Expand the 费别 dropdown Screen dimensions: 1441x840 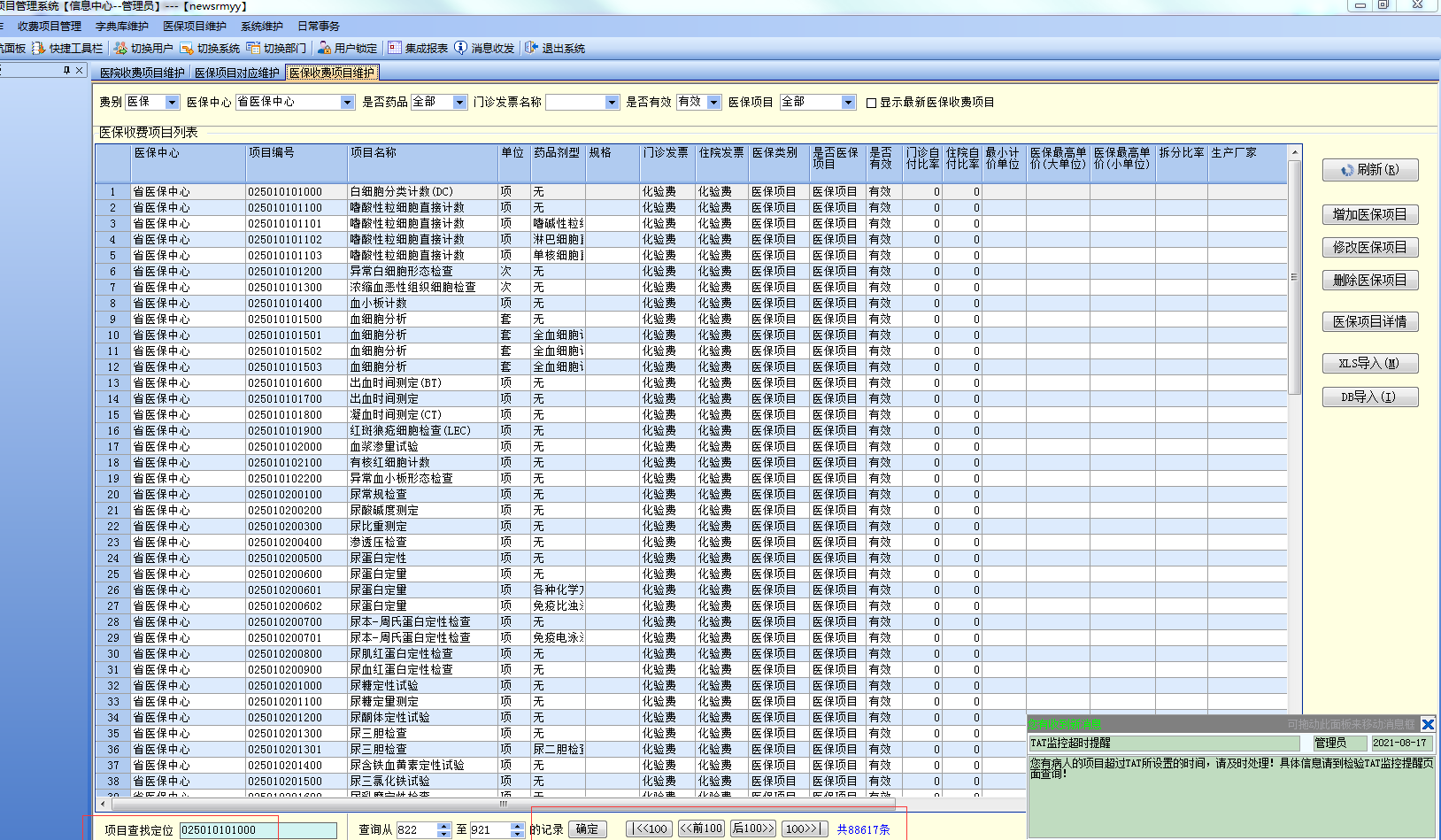tap(173, 103)
